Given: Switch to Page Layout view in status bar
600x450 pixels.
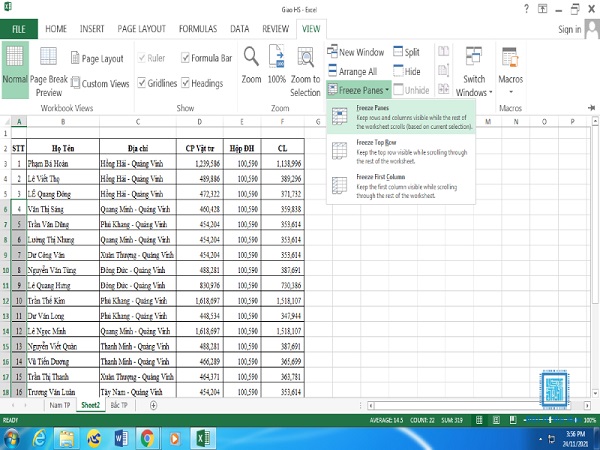Looking at the screenshot, I should 496,420.
